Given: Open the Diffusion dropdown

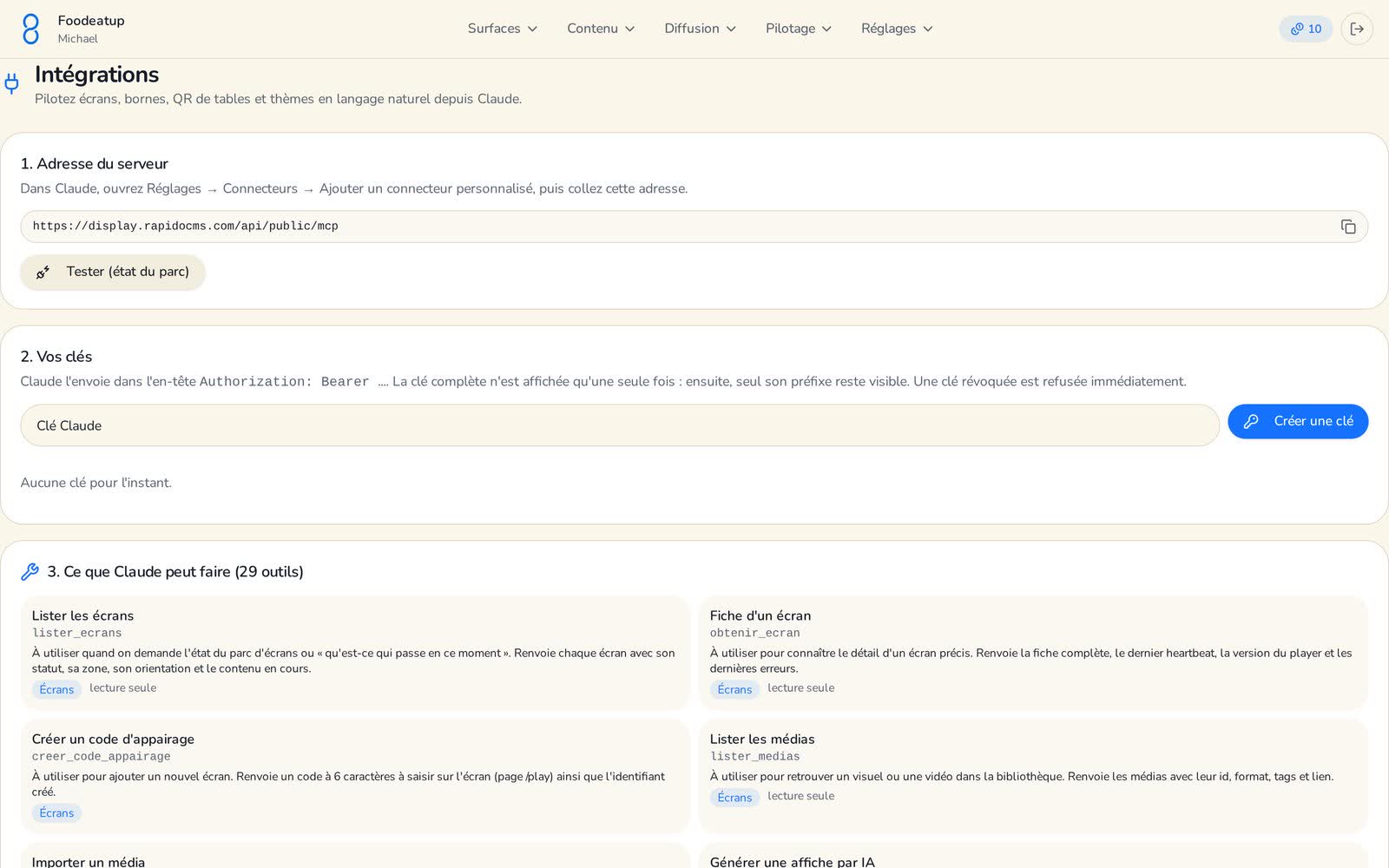Looking at the screenshot, I should pos(700,29).
